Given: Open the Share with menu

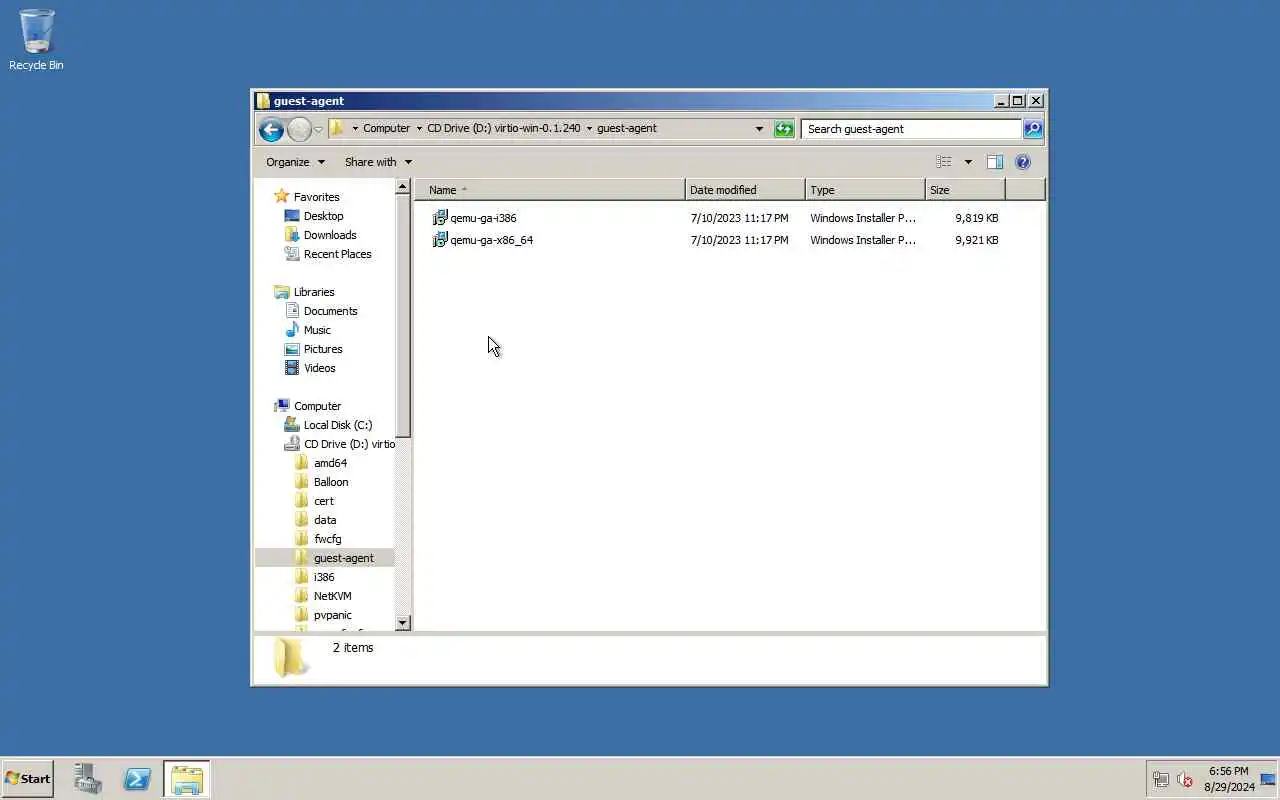Looking at the screenshot, I should (x=378, y=162).
